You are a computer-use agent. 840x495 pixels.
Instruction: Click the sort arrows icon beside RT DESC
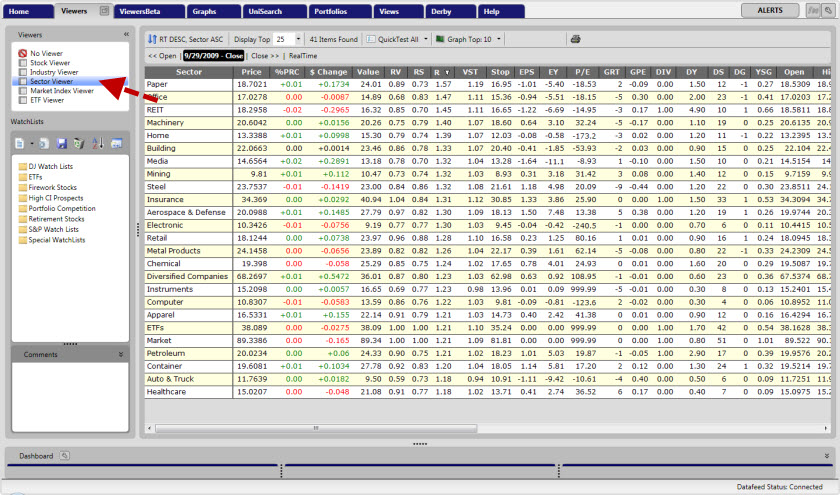pos(152,39)
